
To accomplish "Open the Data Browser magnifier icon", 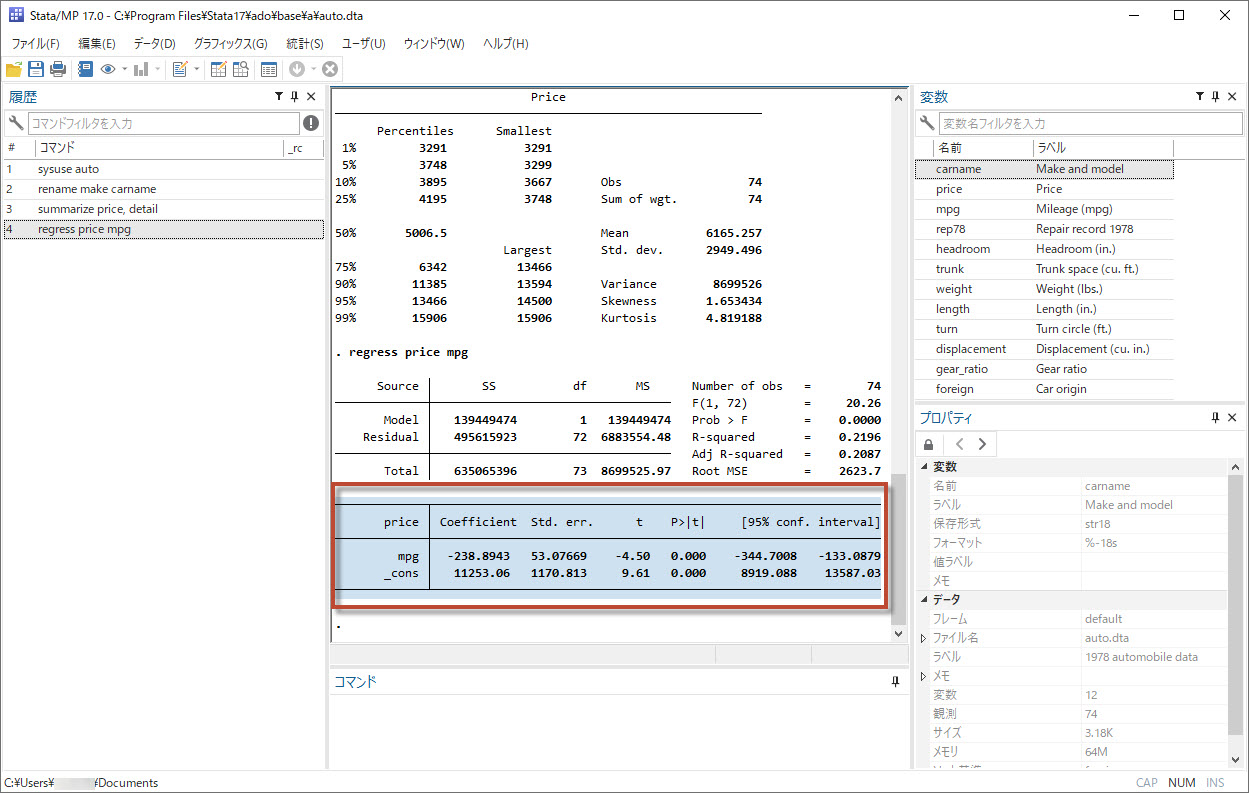I will coord(241,69).
